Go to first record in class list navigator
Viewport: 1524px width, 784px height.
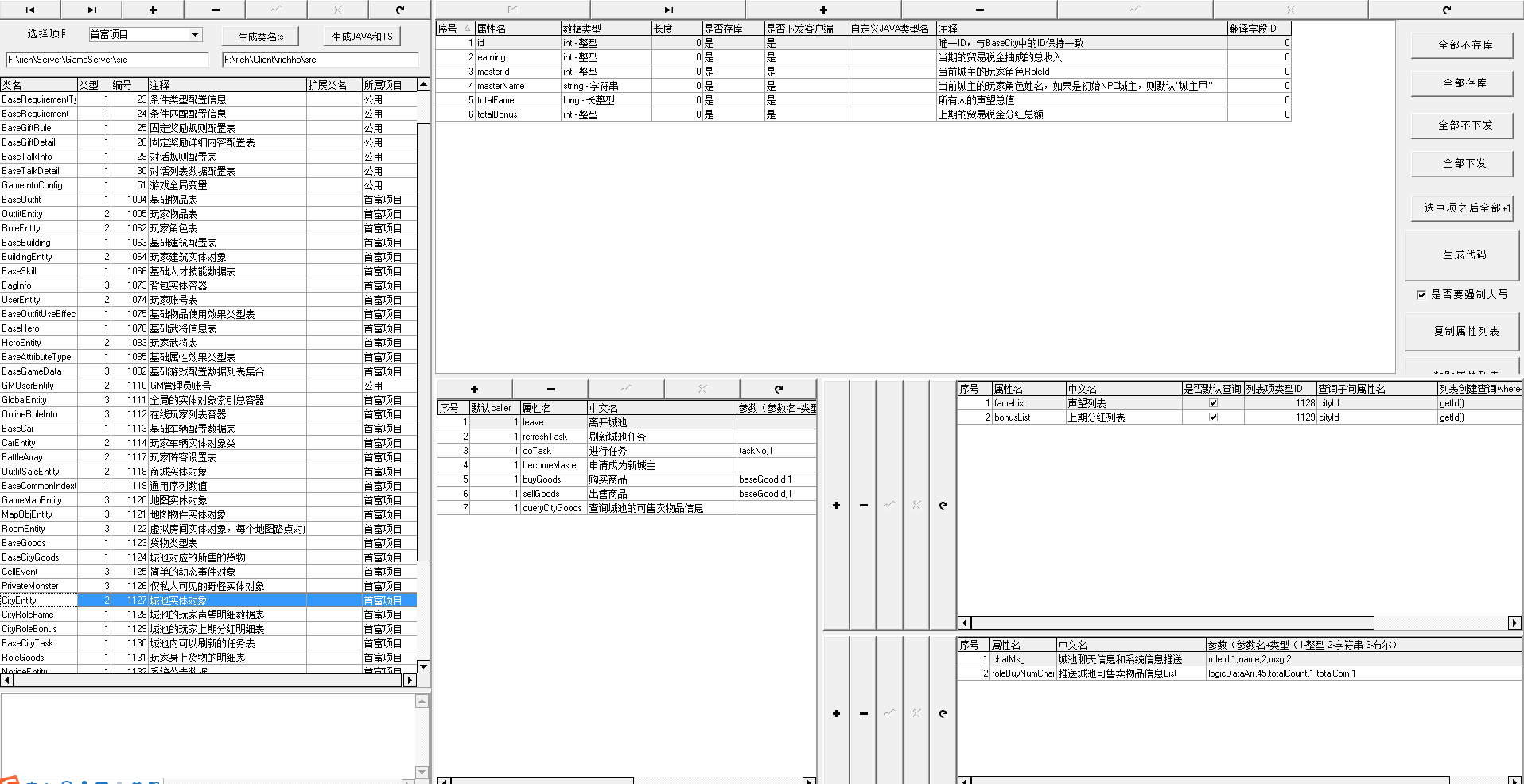pyautogui.click(x=30, y=10)
